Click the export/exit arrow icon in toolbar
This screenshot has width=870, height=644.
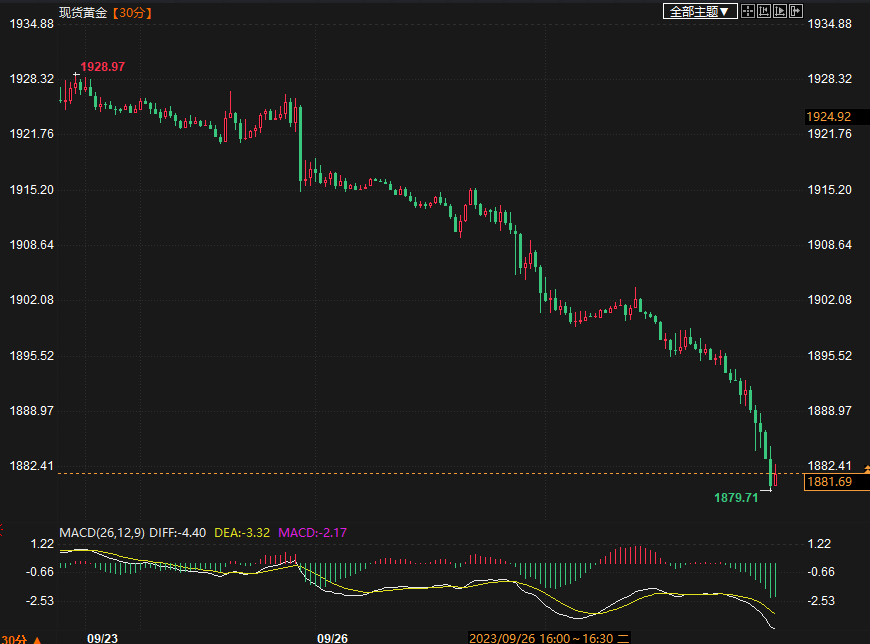click(x=796, y=11)
